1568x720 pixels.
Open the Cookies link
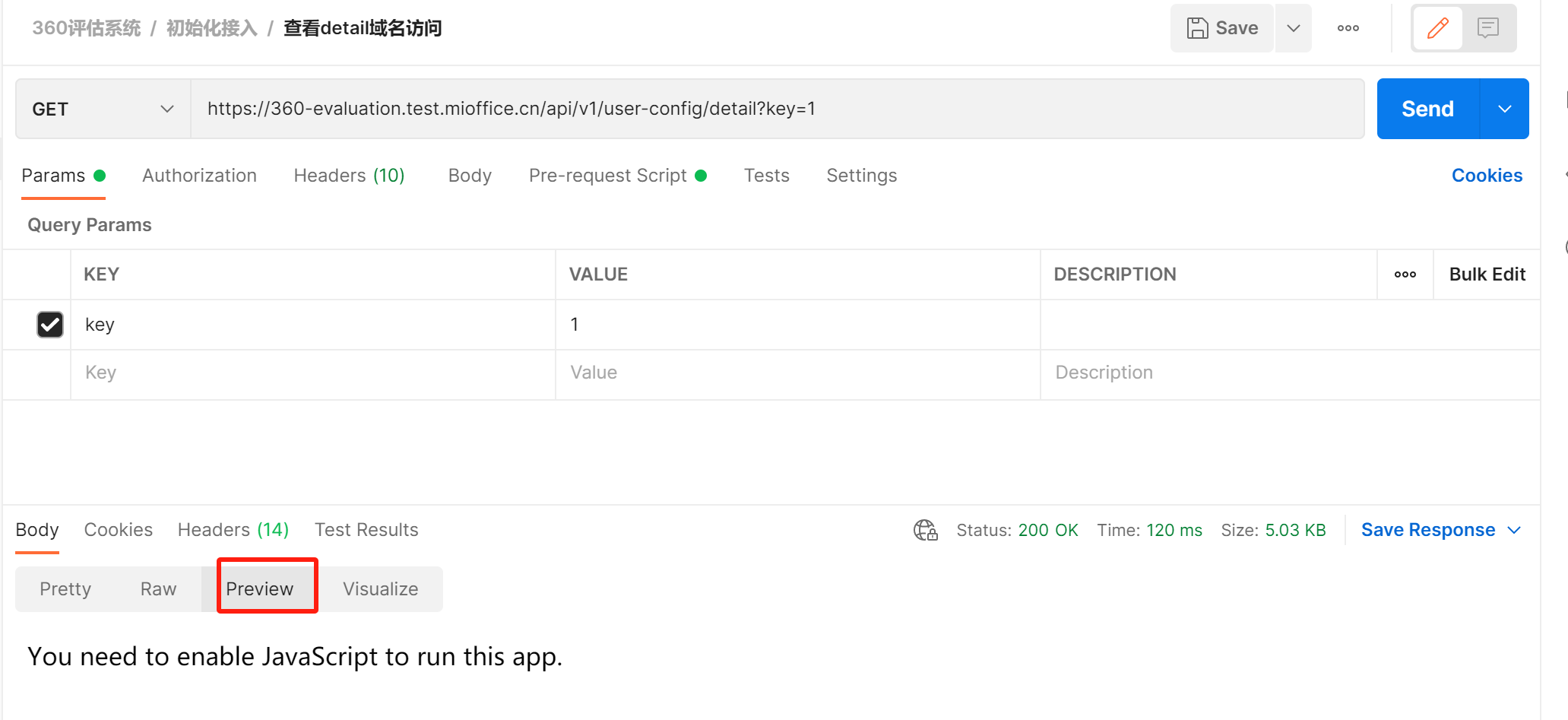point(1487,176)
